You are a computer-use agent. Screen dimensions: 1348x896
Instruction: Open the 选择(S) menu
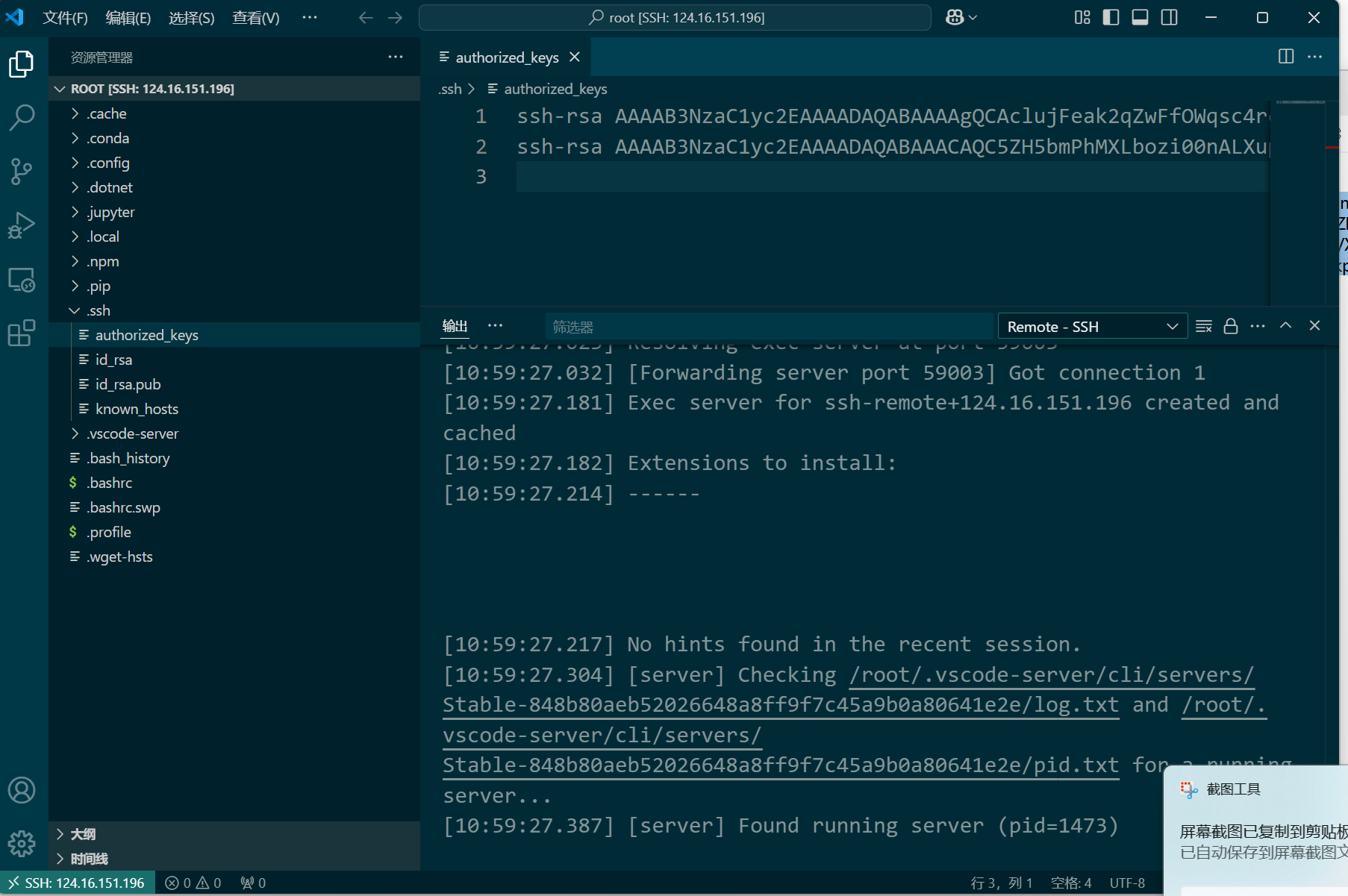tap(192, 17)
